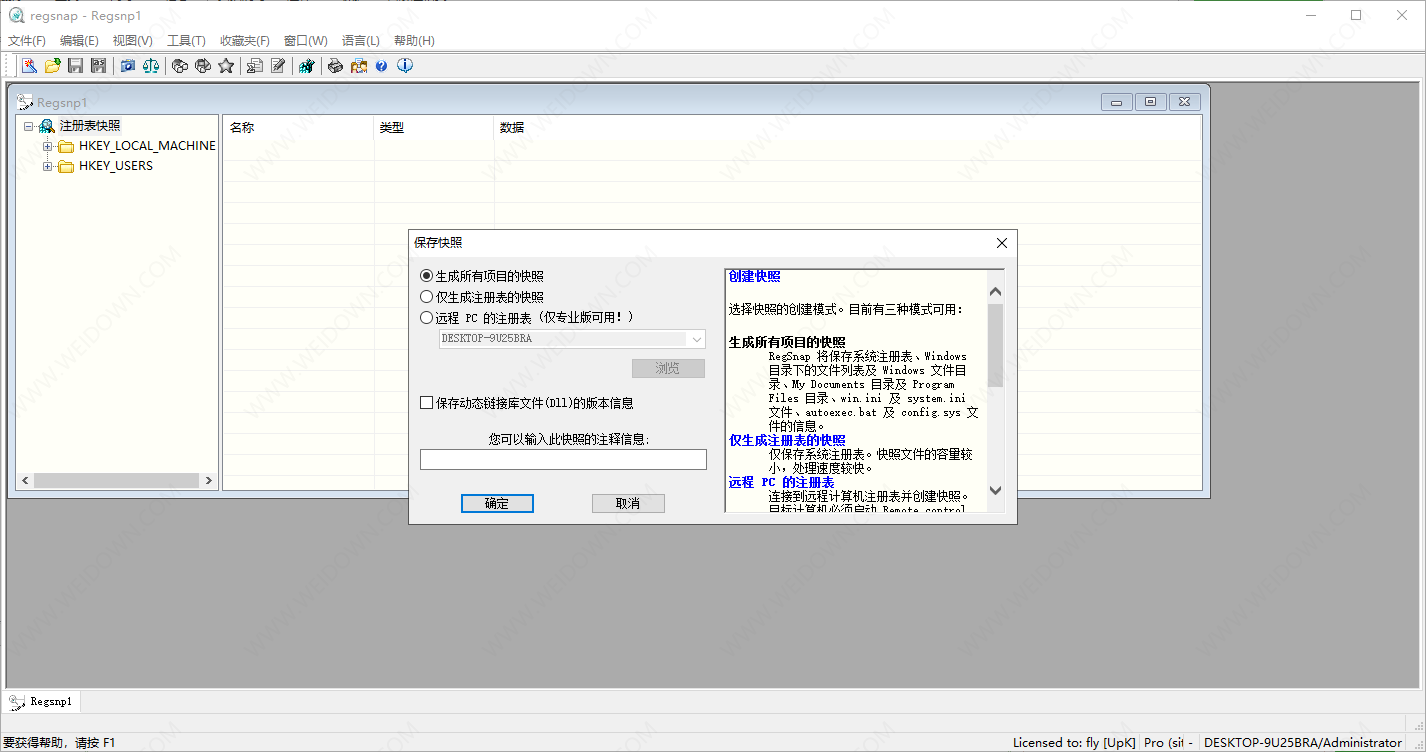Click the tree pane horizontal scrollbar thumb
The height and width of the screenshot is (752, 1426).
[116, 481]
